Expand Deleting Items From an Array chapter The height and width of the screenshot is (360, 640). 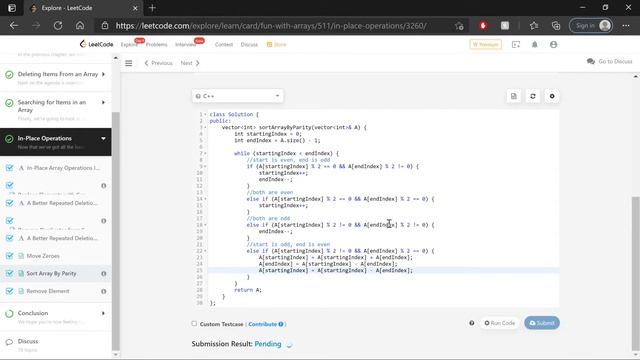[x=103, y=74]
